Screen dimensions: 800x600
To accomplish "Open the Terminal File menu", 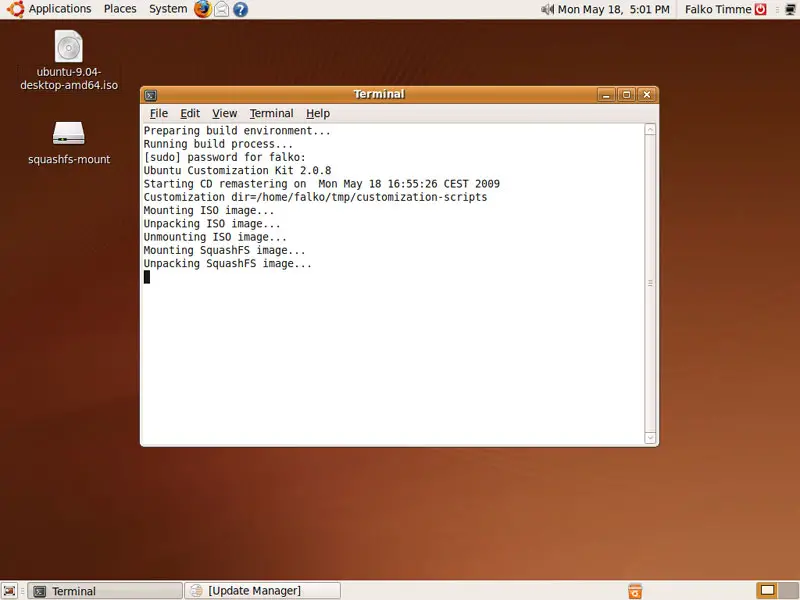I will [159, 113].
